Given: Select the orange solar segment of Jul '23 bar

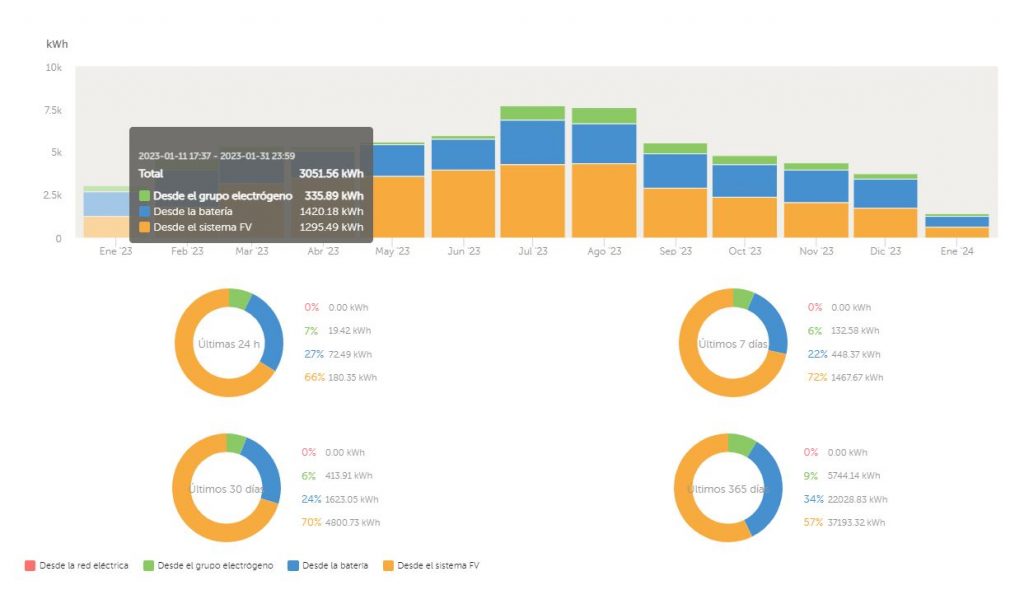Looking at the screenshot, I should click(532, 200).
